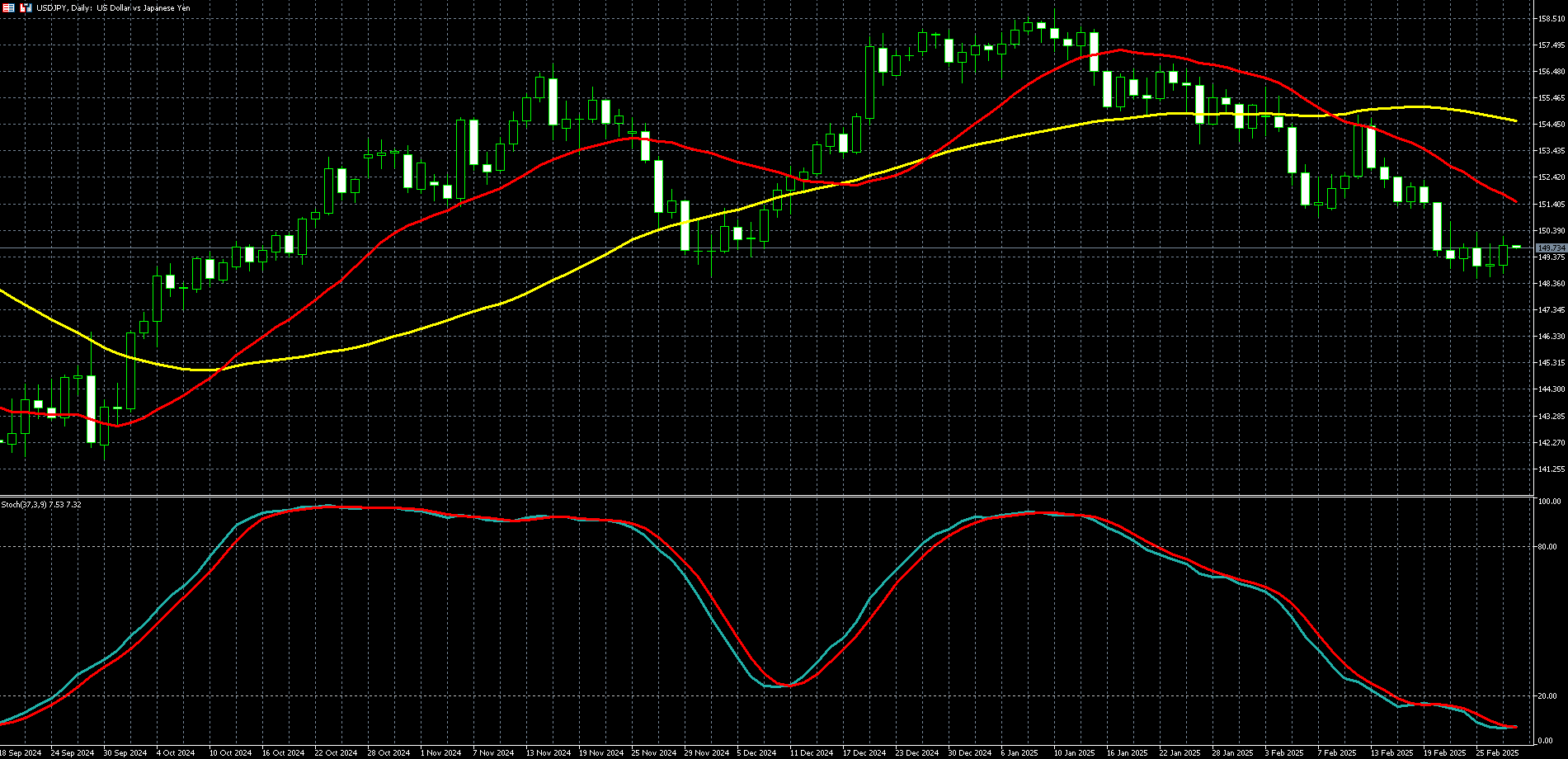The image size is (1568, 759).
Task: Click the 155.465 price scale label
Action: point(1552,98)
